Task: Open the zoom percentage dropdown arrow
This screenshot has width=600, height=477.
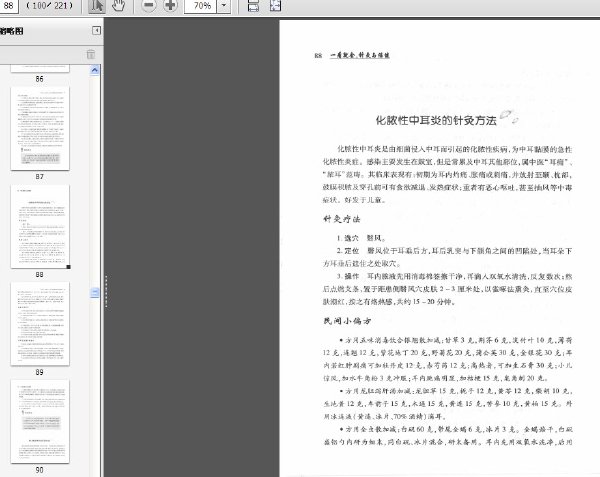Action: tap(224, 6)
